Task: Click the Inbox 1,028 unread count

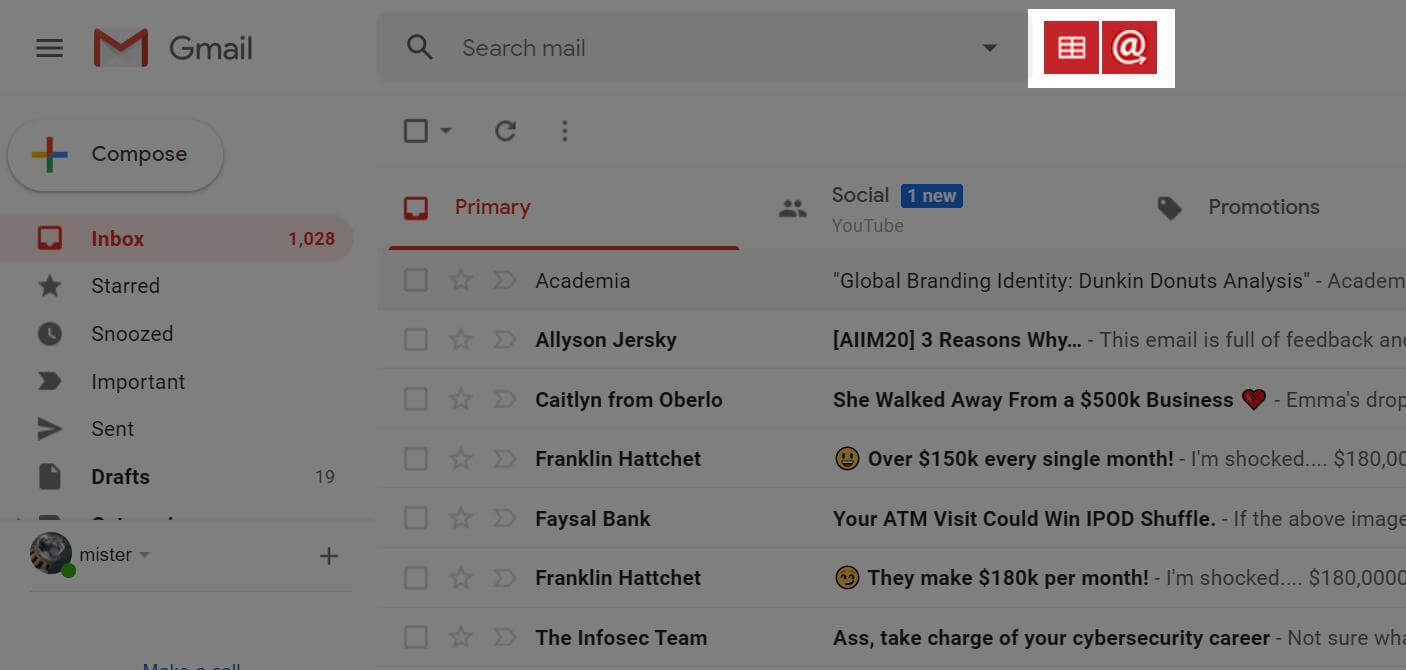Action: click(x=311, y=239)
